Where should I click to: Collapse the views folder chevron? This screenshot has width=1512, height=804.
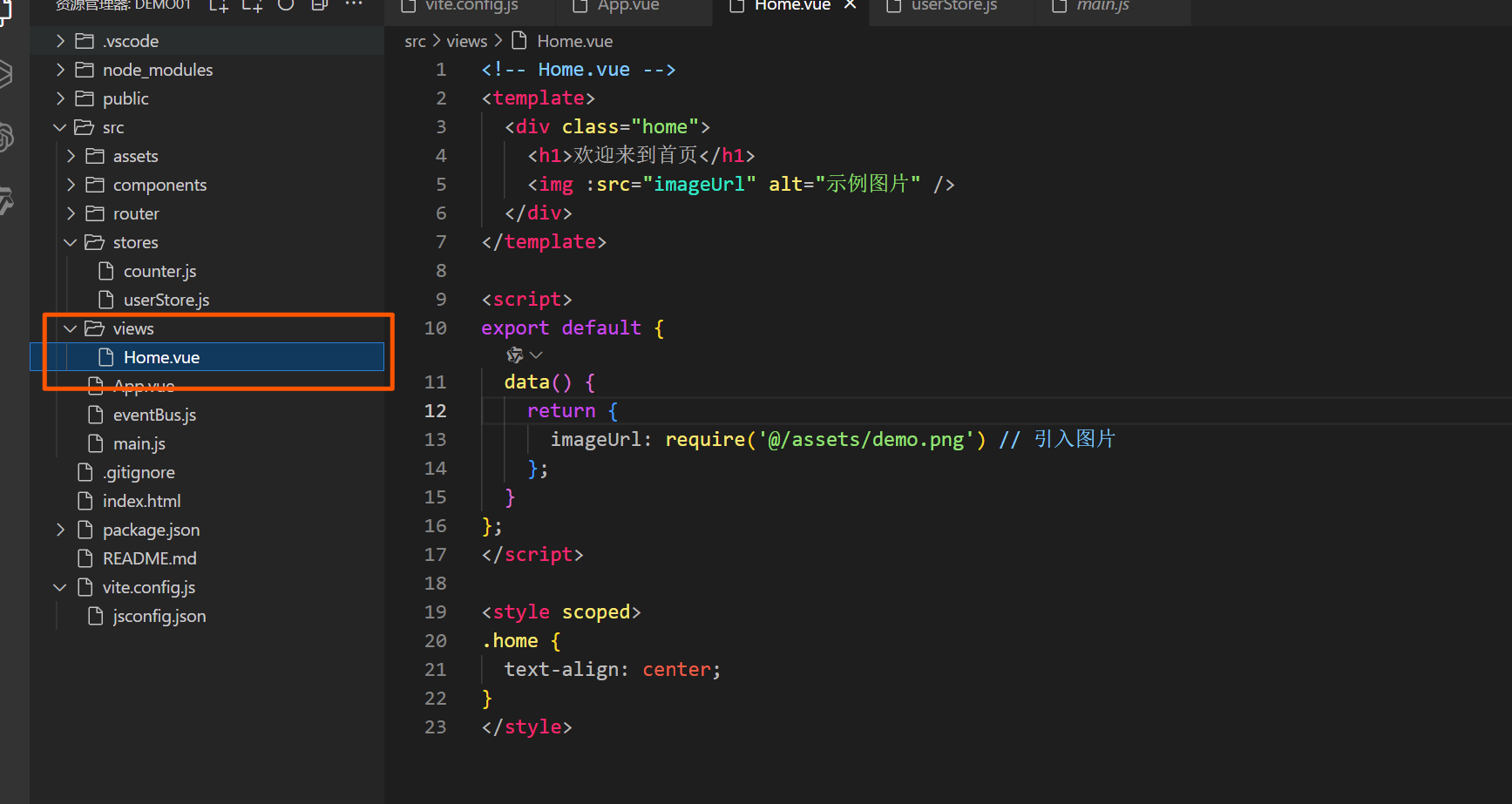(71, 328)
